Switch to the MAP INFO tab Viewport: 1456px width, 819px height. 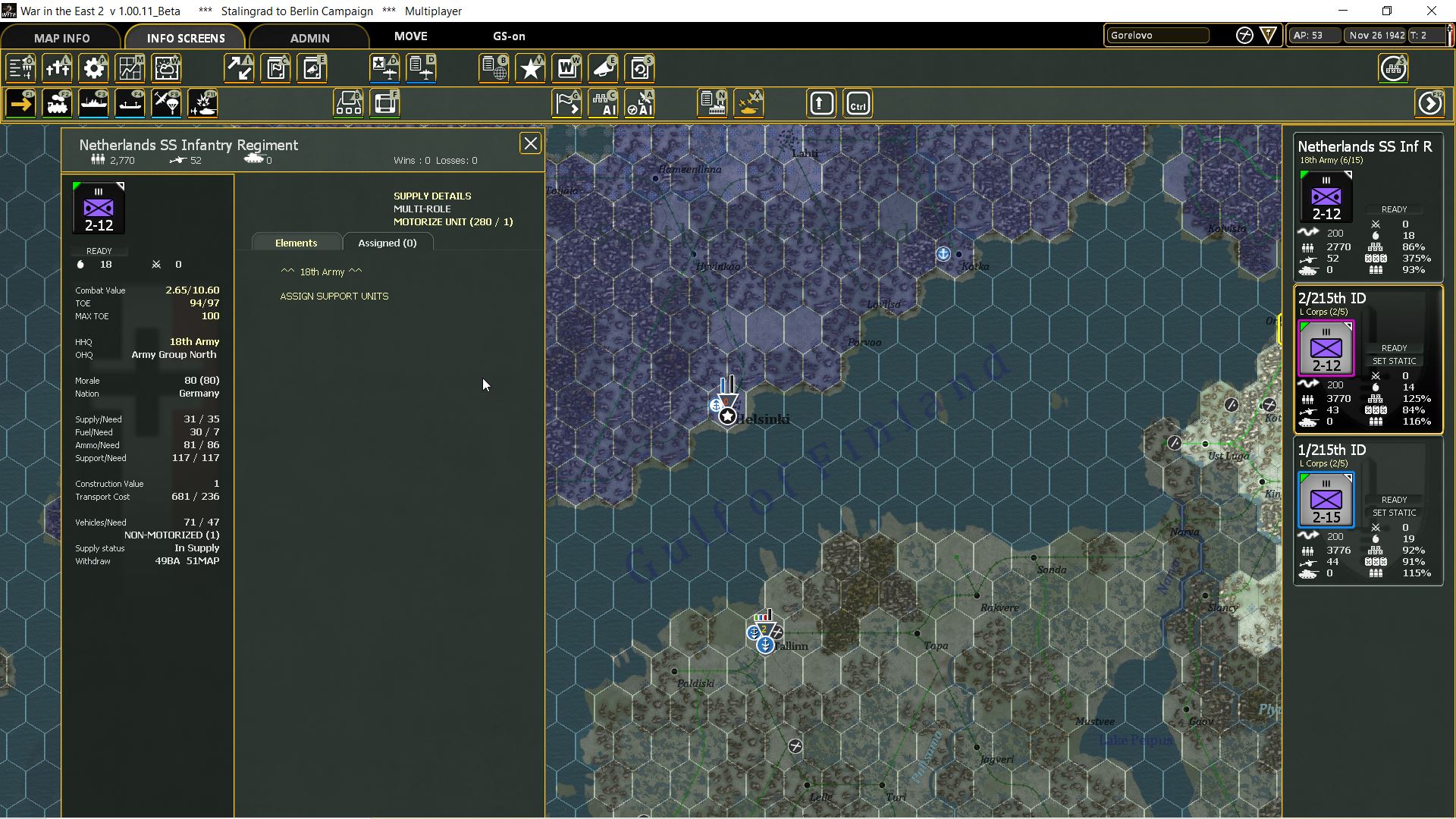61,38
